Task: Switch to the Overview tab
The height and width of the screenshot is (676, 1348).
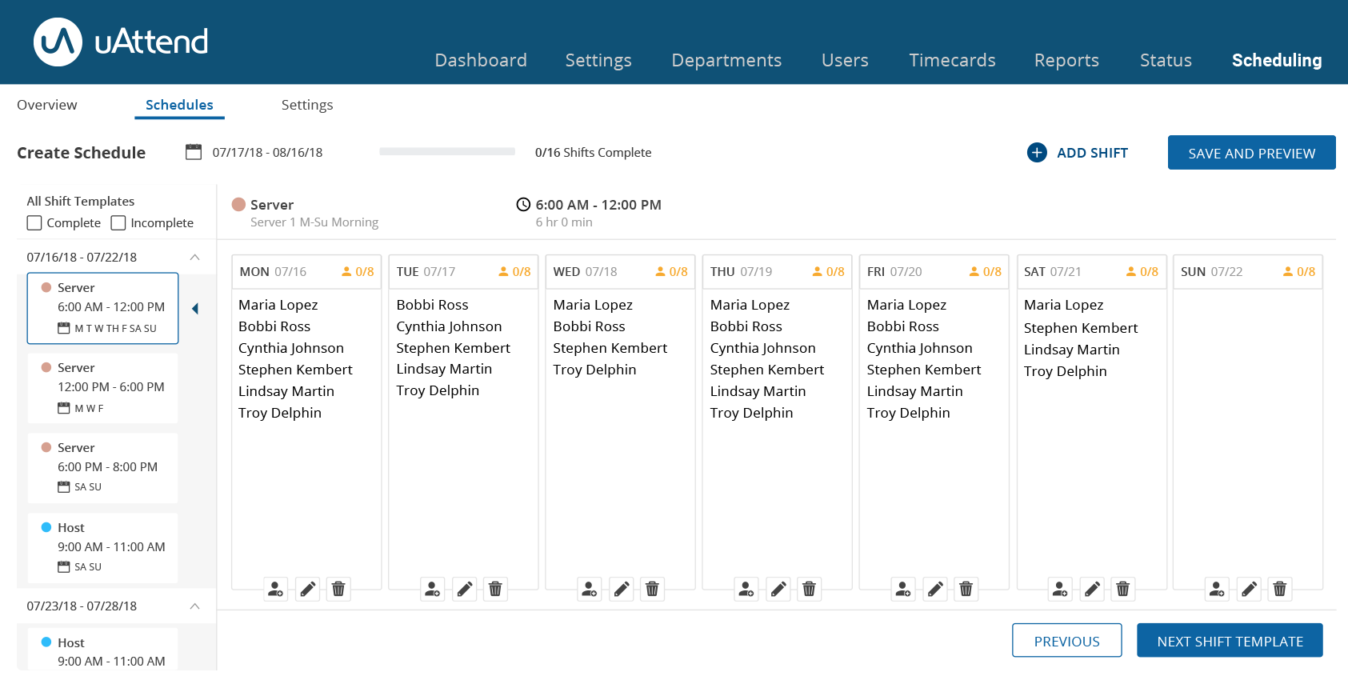Action: pos(47,105)
